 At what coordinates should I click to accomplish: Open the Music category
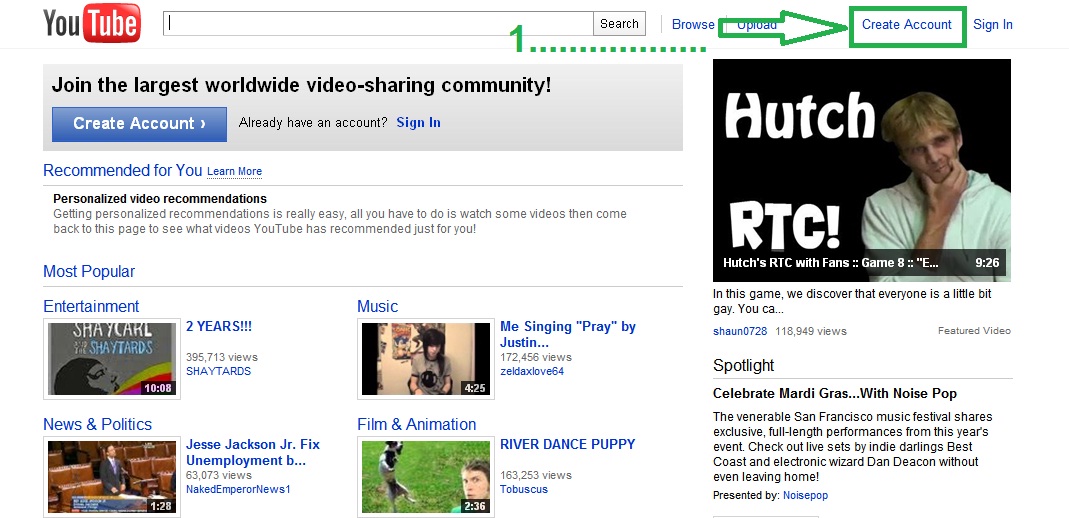pyautogui.click(x=378, y=306)
